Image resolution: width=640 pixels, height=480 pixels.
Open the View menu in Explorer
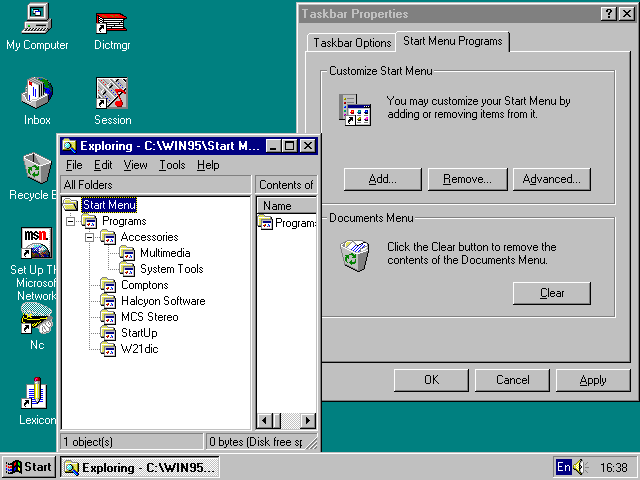tap(135, 165)
